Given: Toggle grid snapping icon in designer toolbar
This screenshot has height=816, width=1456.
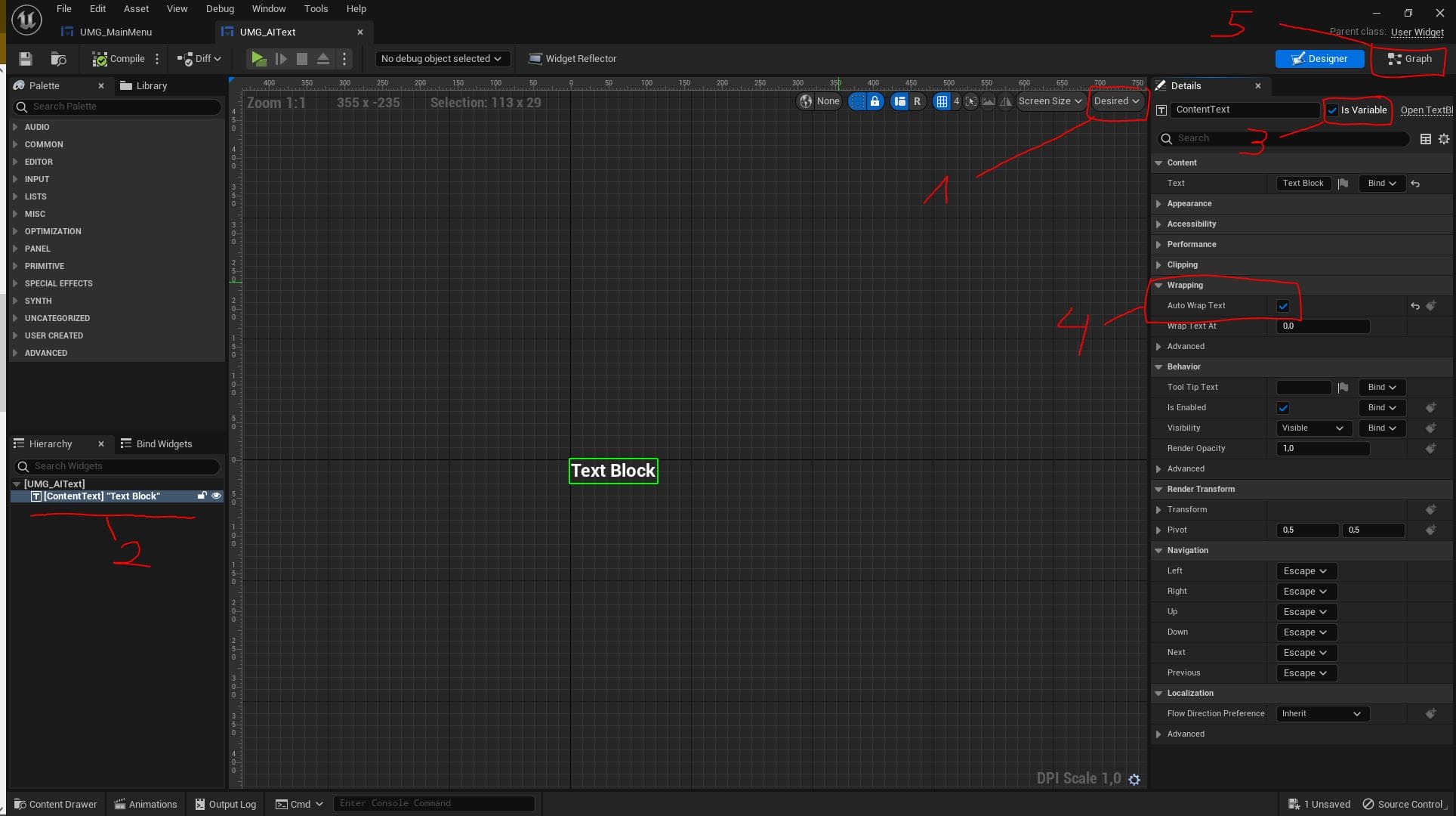Looking at the screenshot, I should pyautogui.click(x=942, y=101).
